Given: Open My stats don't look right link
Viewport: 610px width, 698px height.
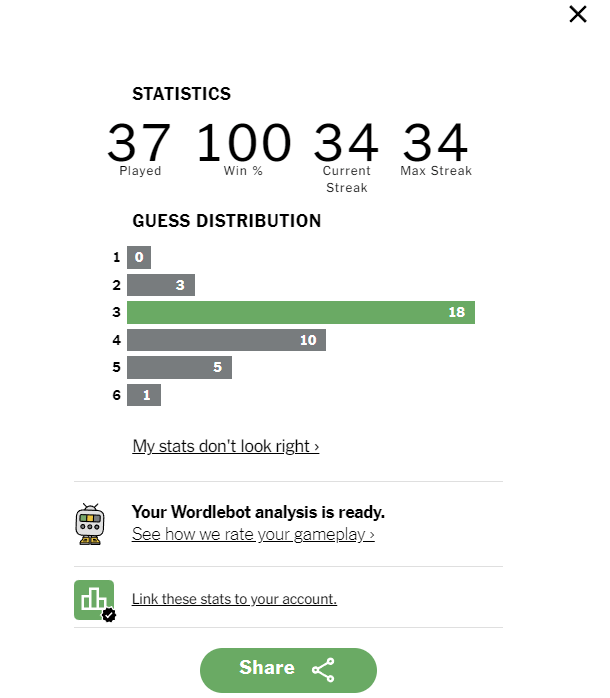Looking at the screenshot, I should 226,446.
